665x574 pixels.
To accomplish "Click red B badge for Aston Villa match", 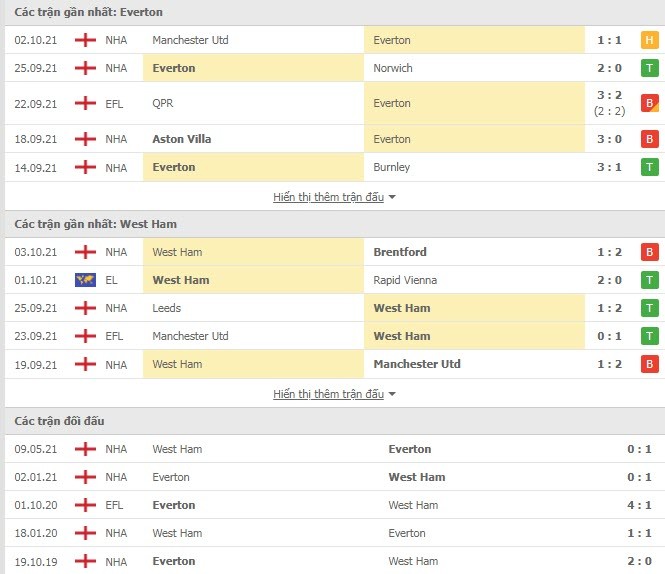I will point(649,139).
